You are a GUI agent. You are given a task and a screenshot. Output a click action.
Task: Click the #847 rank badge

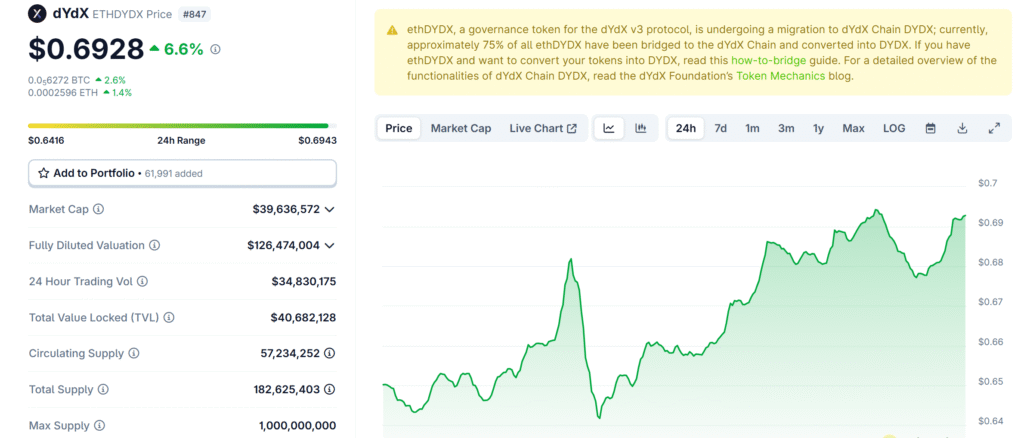point(195,14)
